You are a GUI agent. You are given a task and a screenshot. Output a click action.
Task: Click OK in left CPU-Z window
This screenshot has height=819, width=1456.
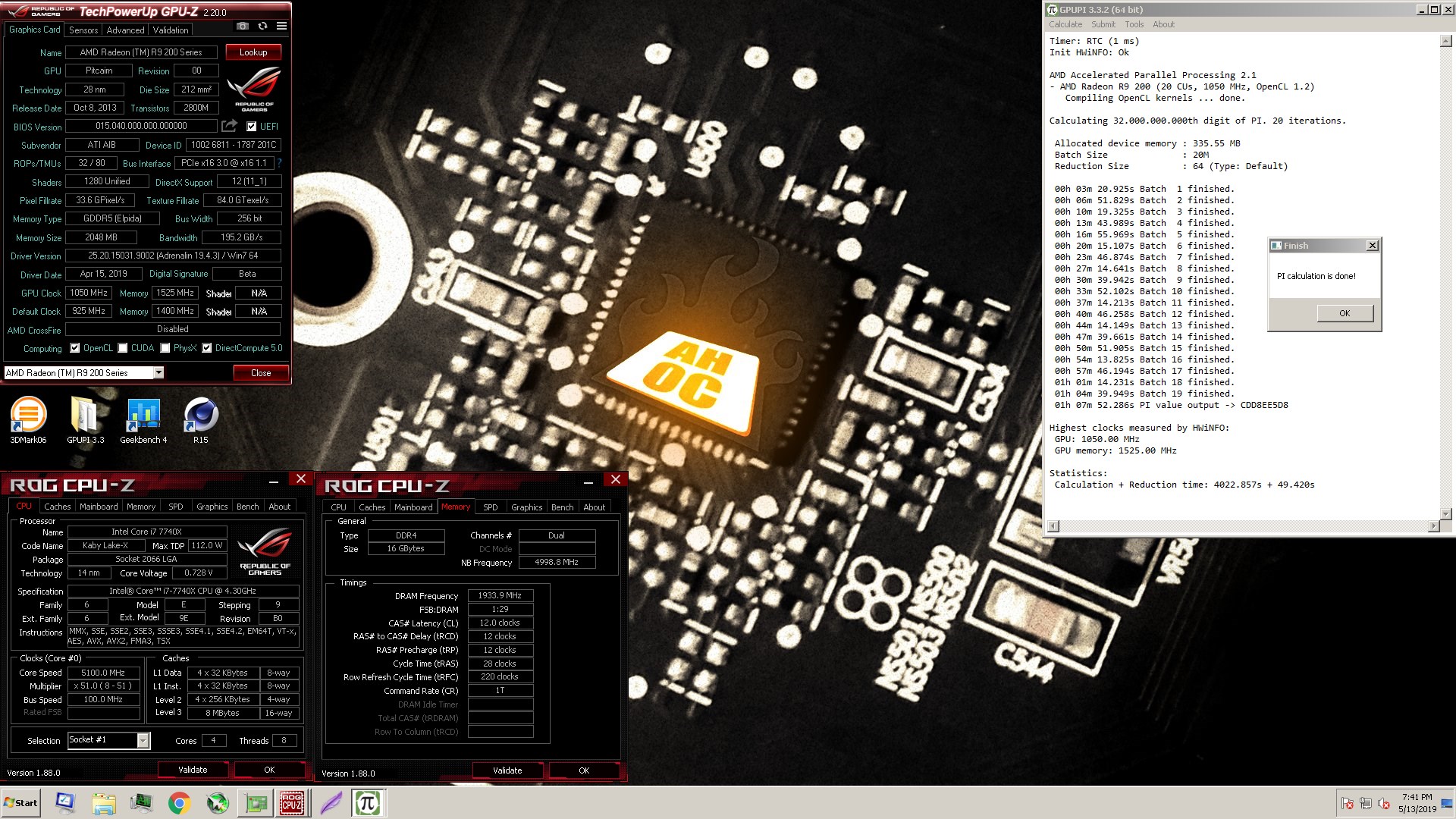[x=269, y=770]
